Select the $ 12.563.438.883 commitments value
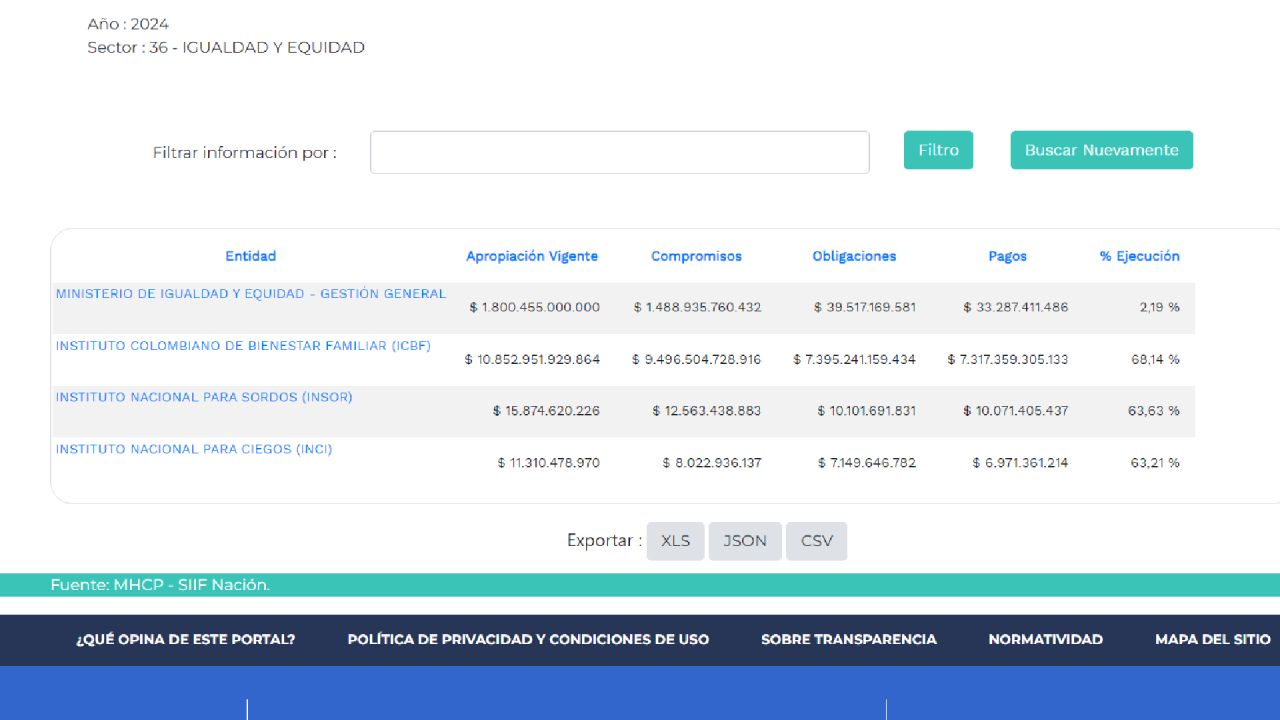The image size is (1280, 720). [707, 411]
